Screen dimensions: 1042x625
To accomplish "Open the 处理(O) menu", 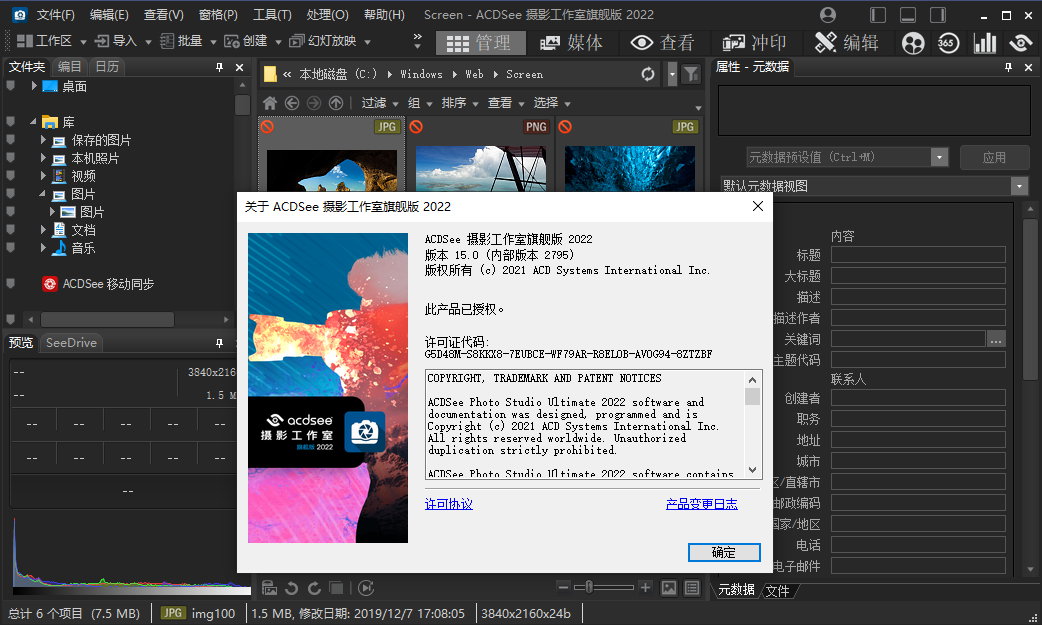I will [328, 15].
